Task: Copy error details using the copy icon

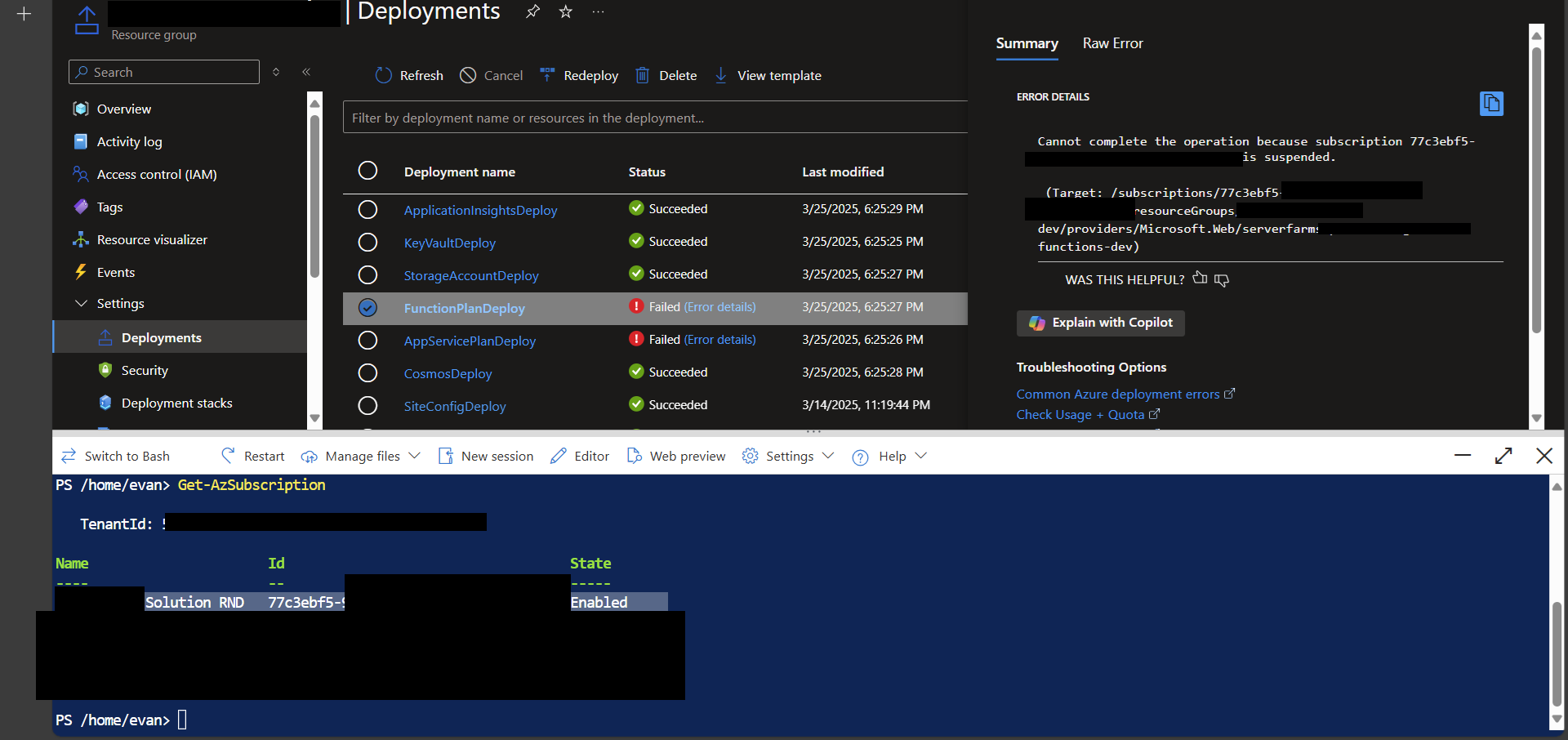Action: (x=1491, y=104)
